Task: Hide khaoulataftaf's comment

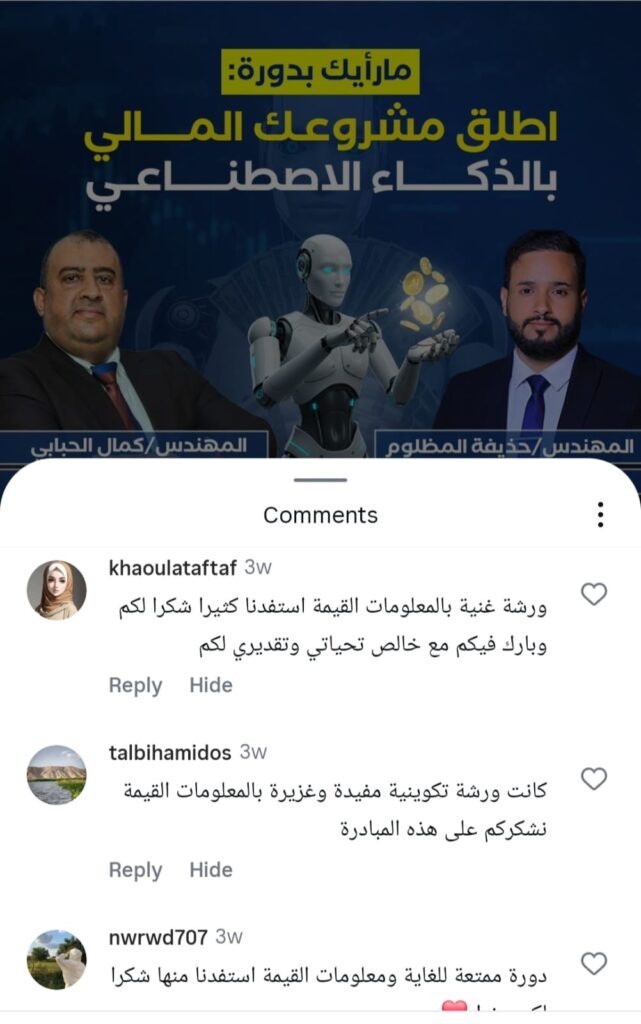Action: [x=211, y=685]
